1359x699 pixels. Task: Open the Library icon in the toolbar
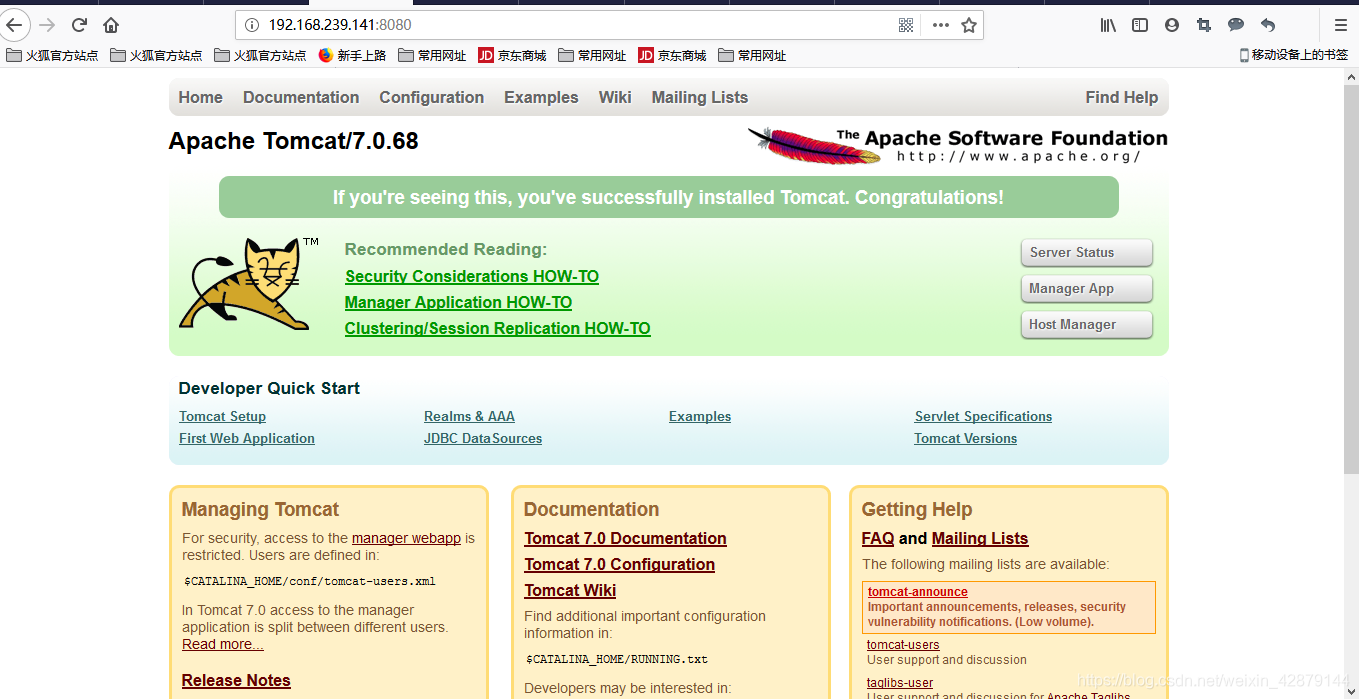point(1108,25)
